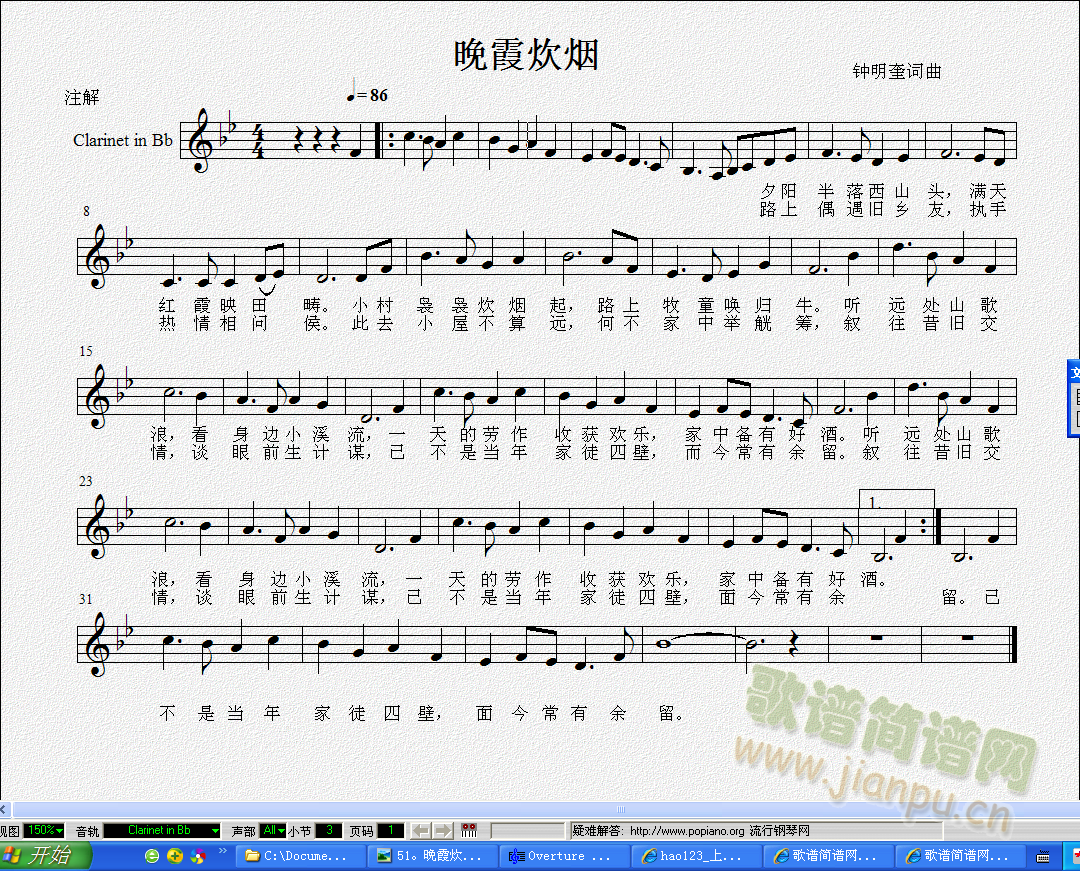Click the colorful pinwheel quick launch icon

(197, 856)
